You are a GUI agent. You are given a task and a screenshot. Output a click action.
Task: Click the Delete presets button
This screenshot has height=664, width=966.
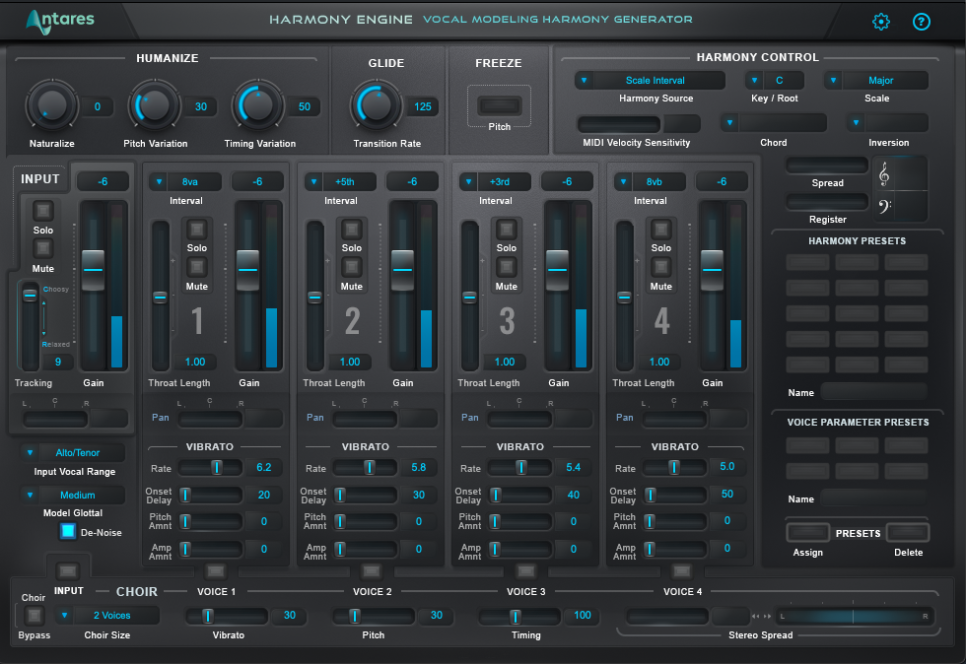point(907,532)
